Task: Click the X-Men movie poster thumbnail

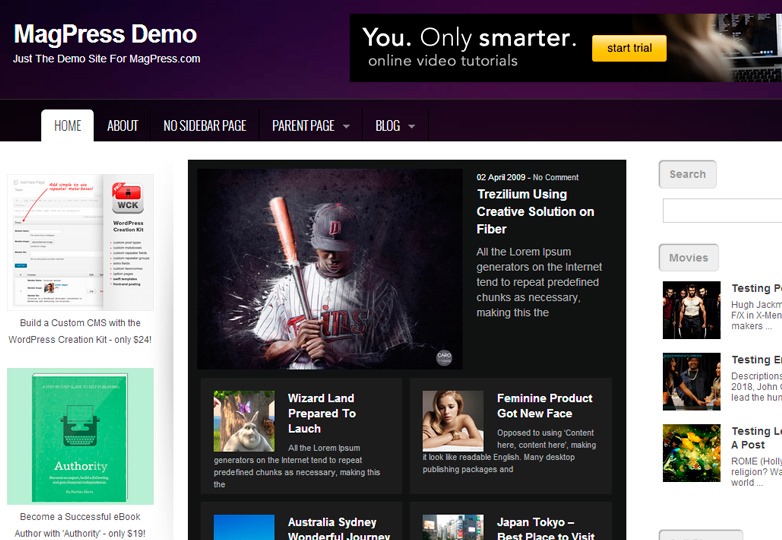Action: pyautogui.click(x=691, y=310)
